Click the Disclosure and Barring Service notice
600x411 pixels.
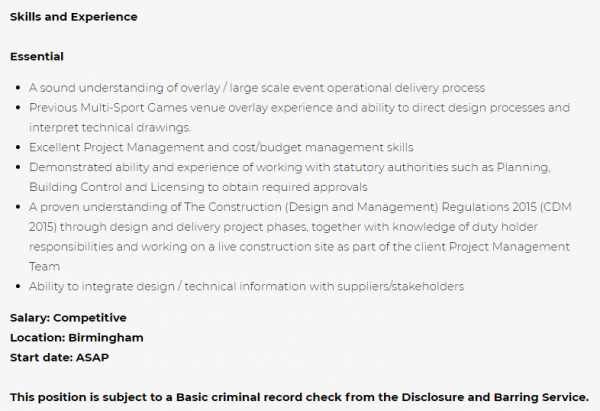299,398
